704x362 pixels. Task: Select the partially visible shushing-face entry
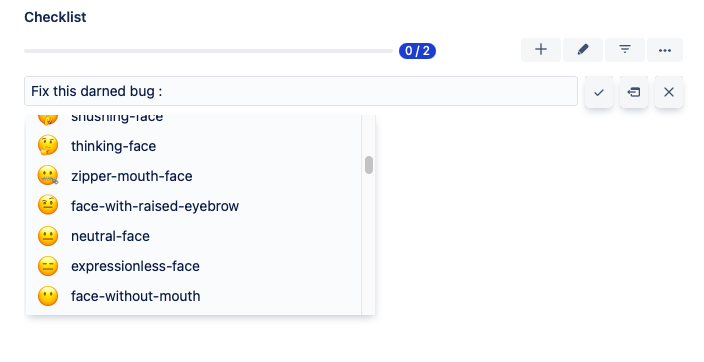193,120
